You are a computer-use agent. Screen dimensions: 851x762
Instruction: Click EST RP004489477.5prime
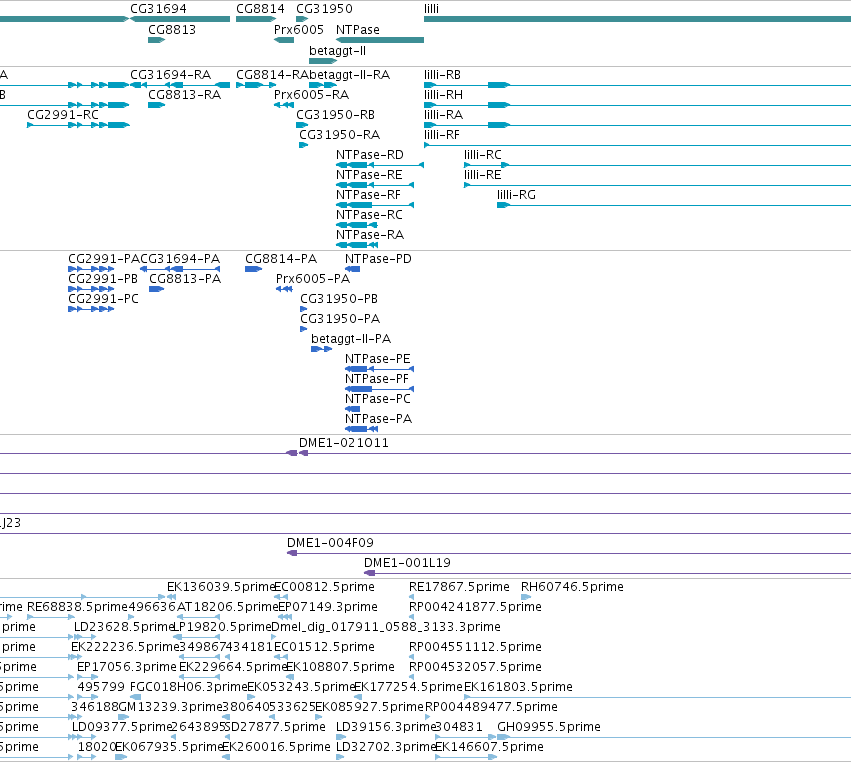point(491,708)
